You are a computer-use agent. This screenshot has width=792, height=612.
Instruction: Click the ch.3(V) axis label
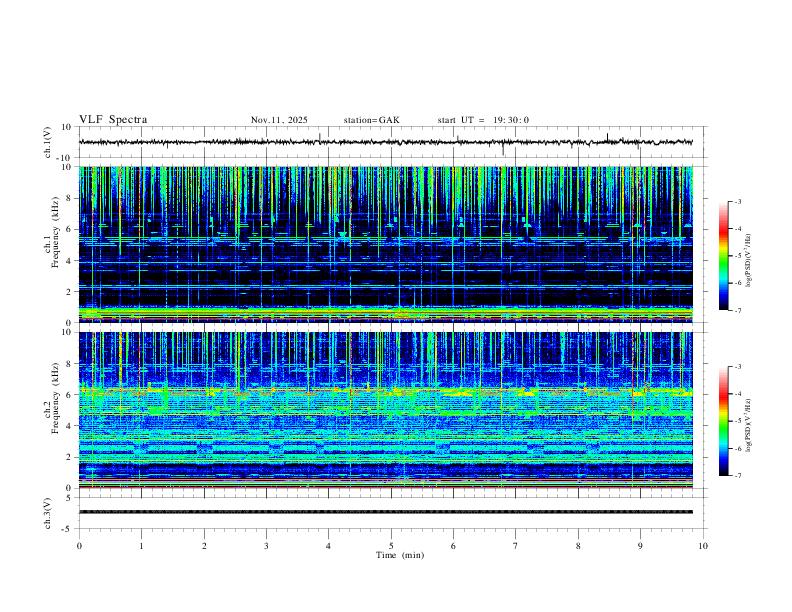point(47,513)
